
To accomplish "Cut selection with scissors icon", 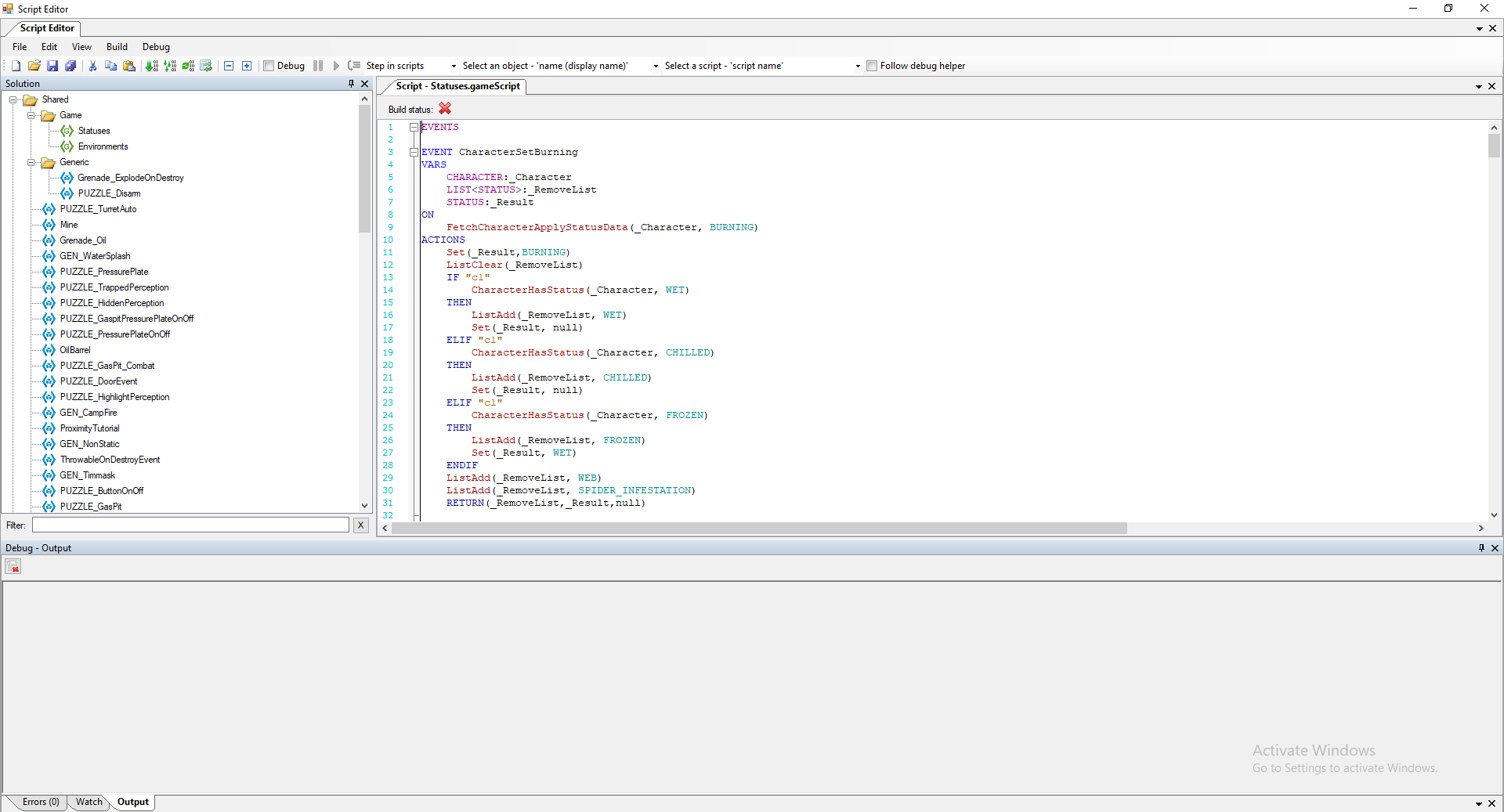I will click(x=92, y=66).
